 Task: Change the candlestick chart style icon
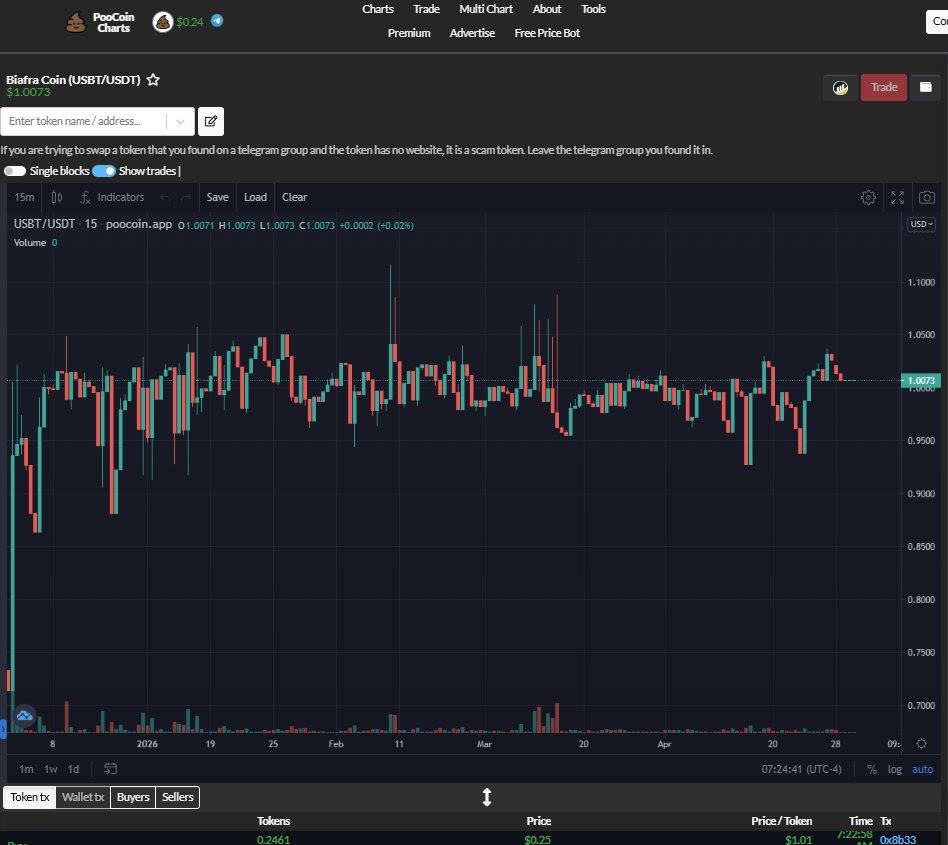57,198
